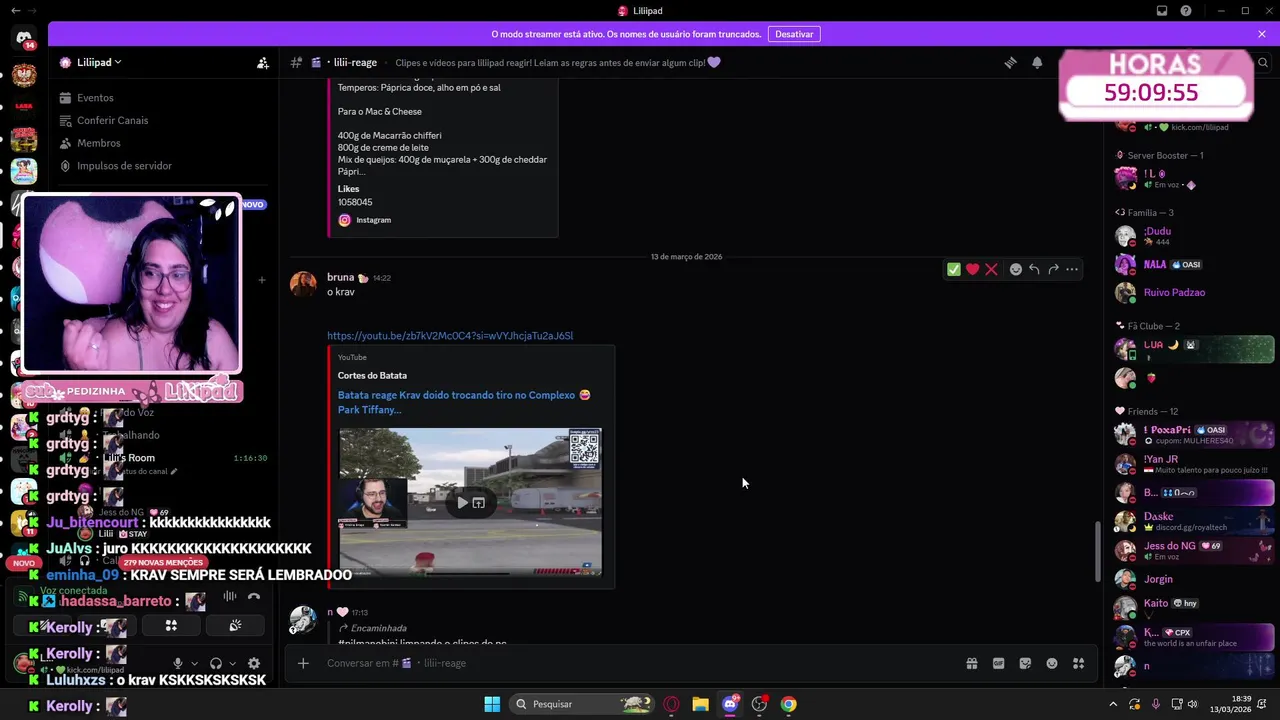Expand Liliipad server name dropdown
The height and width of the screenshot is (720, 1280).
pyautogui.click(x=118, y=62)
